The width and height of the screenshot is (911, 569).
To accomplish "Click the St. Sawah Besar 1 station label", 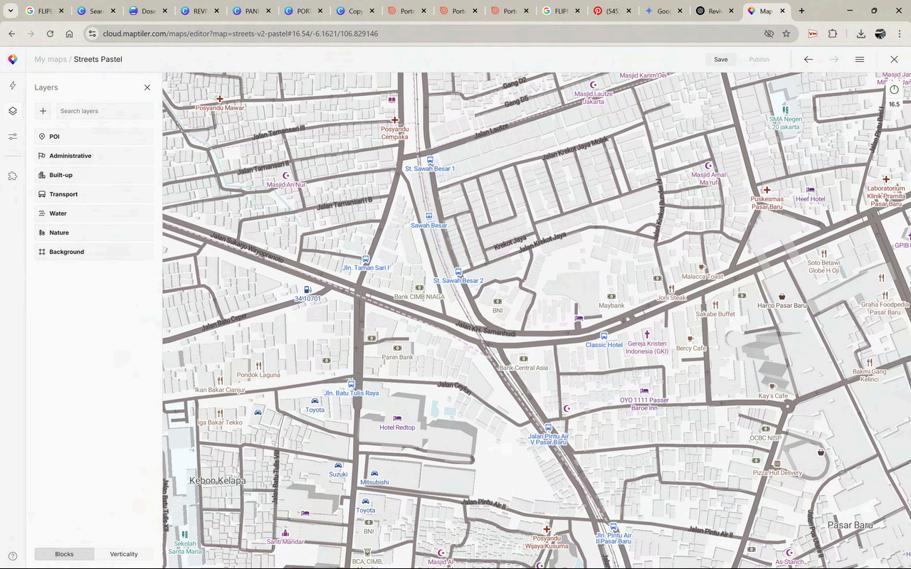I will pyautogui.click(x=429, y=169).
